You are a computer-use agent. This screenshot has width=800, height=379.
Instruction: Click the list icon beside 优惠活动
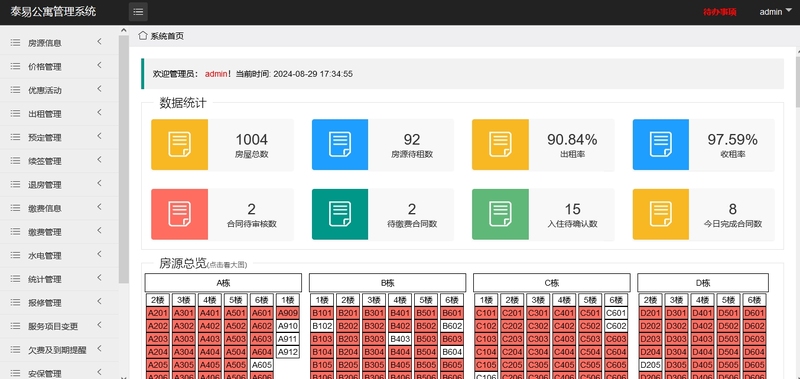(15, 90)
